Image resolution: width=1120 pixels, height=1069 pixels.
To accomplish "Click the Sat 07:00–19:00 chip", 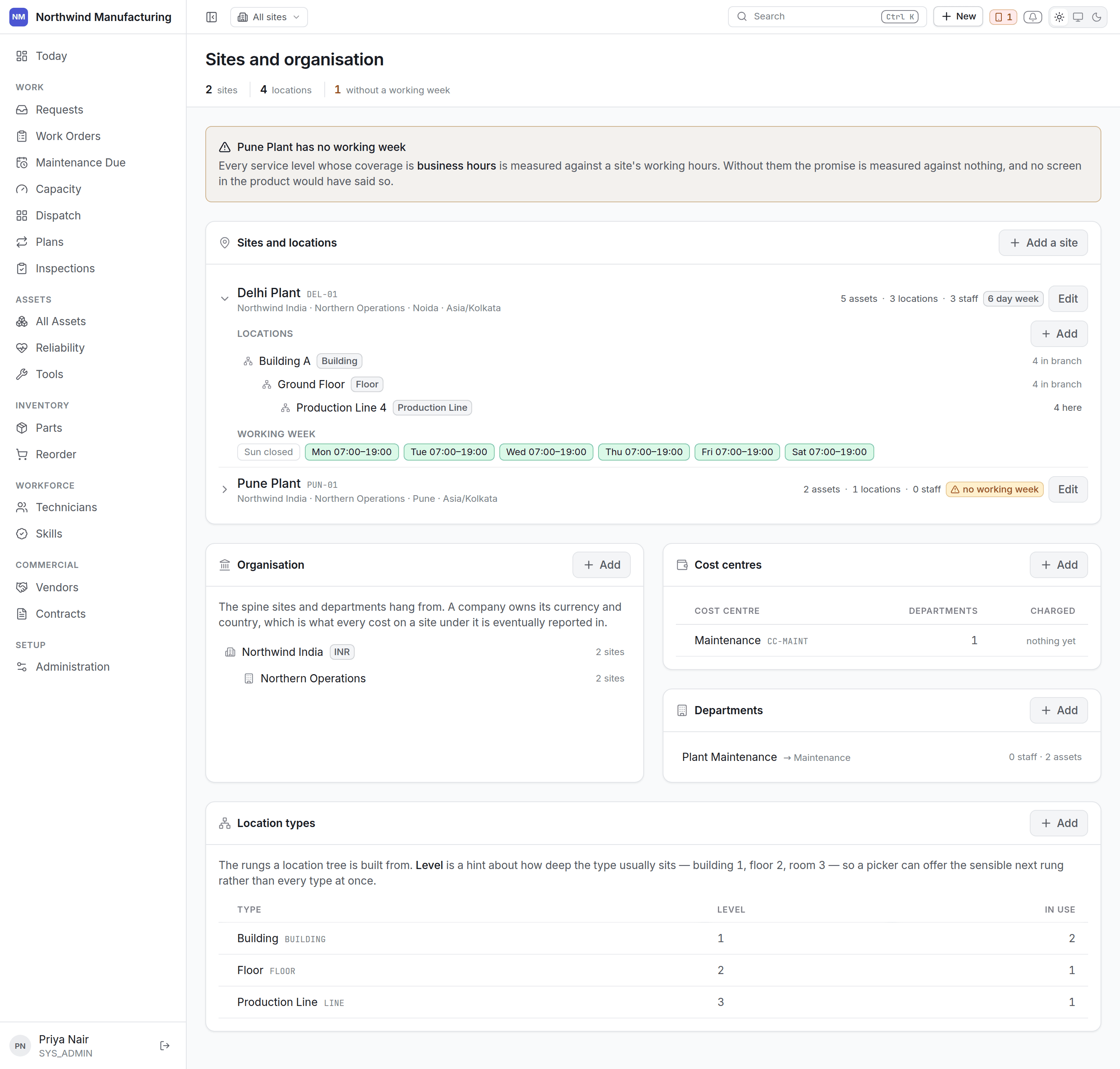I will 829,452.
